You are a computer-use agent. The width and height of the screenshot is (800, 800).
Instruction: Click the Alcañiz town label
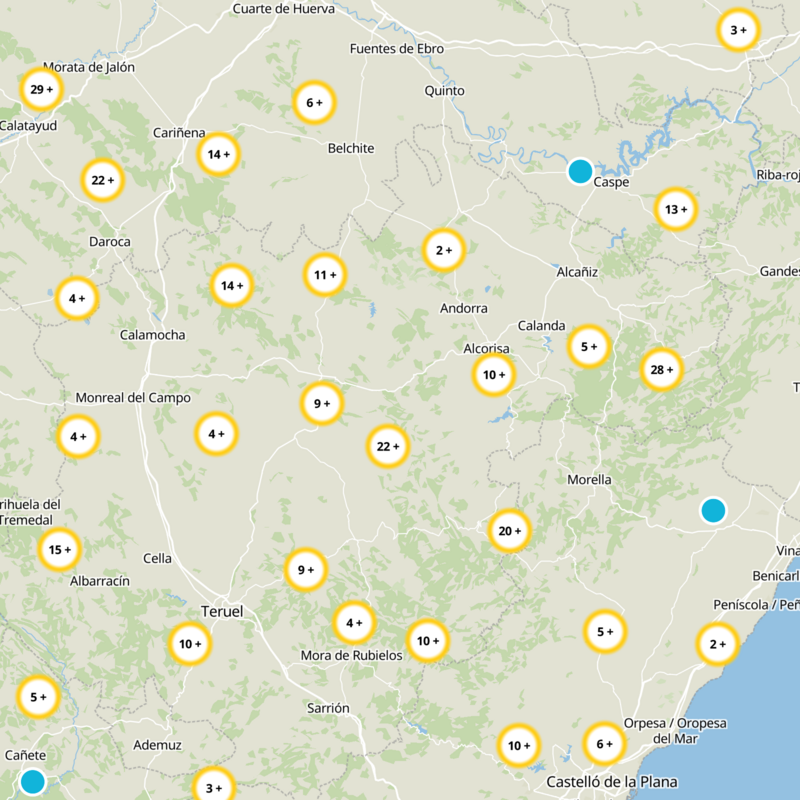pos(577,271)
